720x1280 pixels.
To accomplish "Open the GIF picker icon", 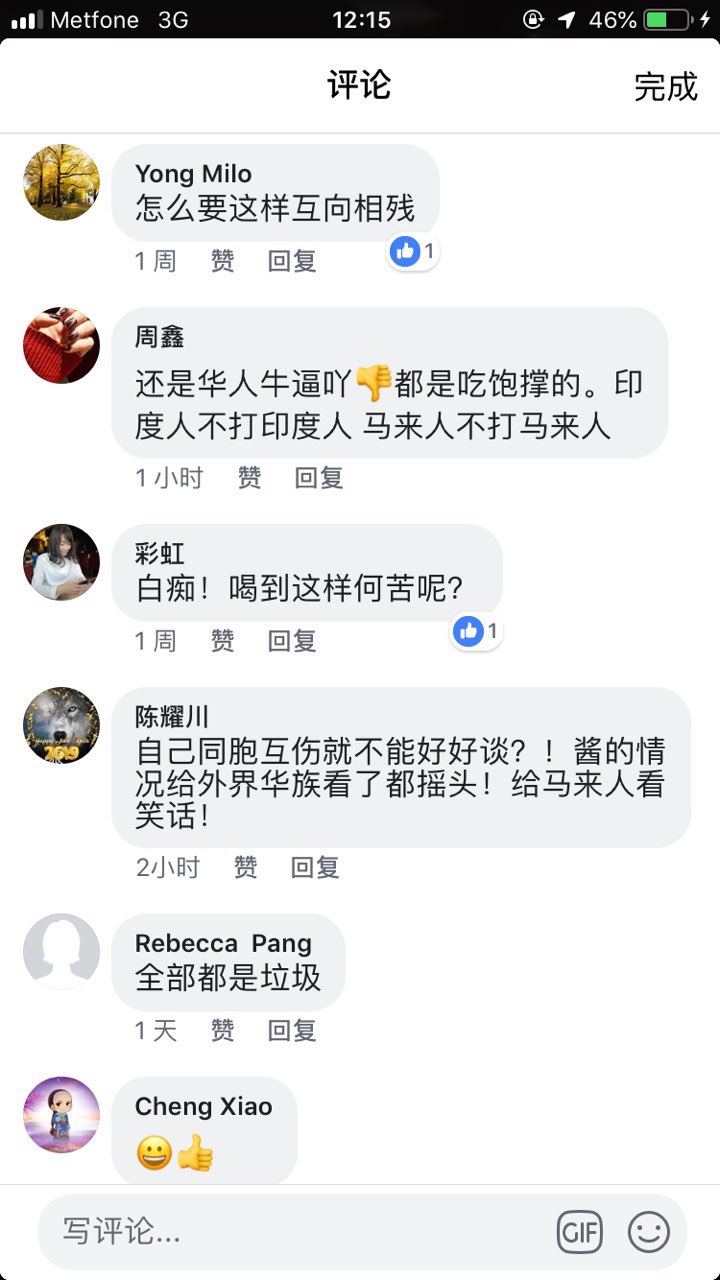I will [580, 1232].
